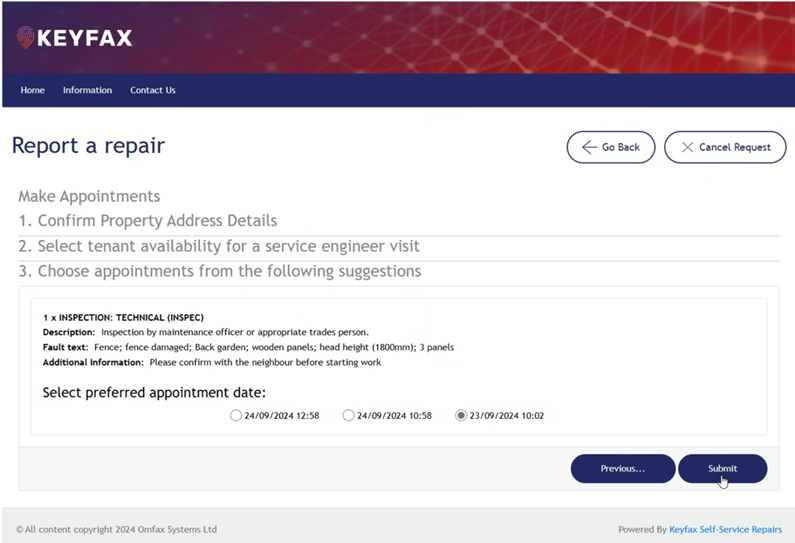Click the Report a repair page title
The width and height of the screenshot is (795, 543).
88,146
